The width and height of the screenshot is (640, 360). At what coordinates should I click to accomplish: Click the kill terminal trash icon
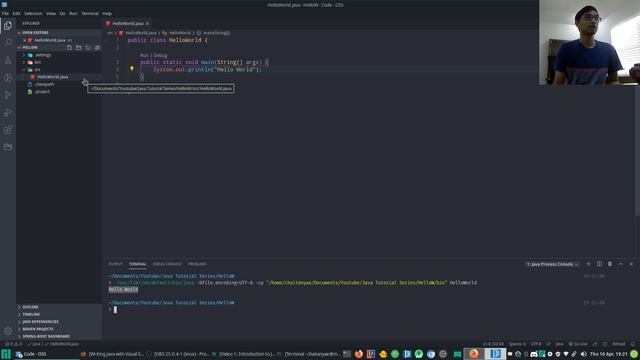(x=610, y=264)
